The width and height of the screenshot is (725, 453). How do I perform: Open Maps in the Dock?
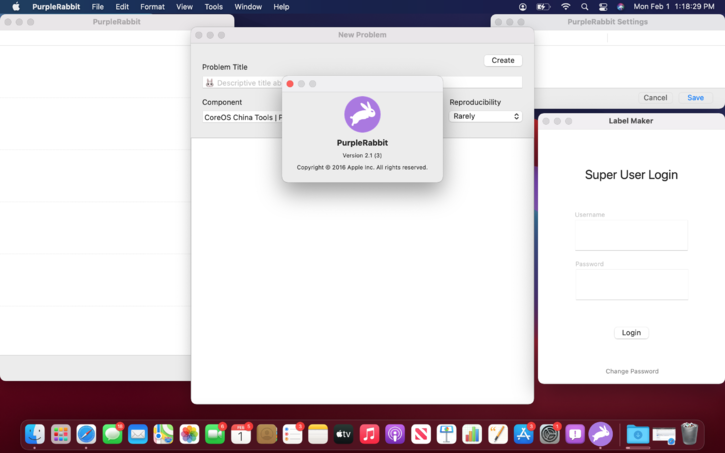(164, 434)
